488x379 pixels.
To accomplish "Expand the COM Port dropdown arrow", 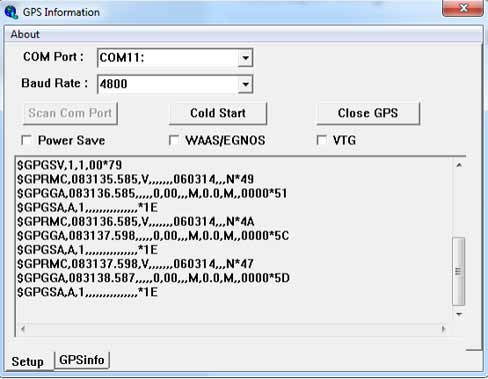I will pos(246,58).
